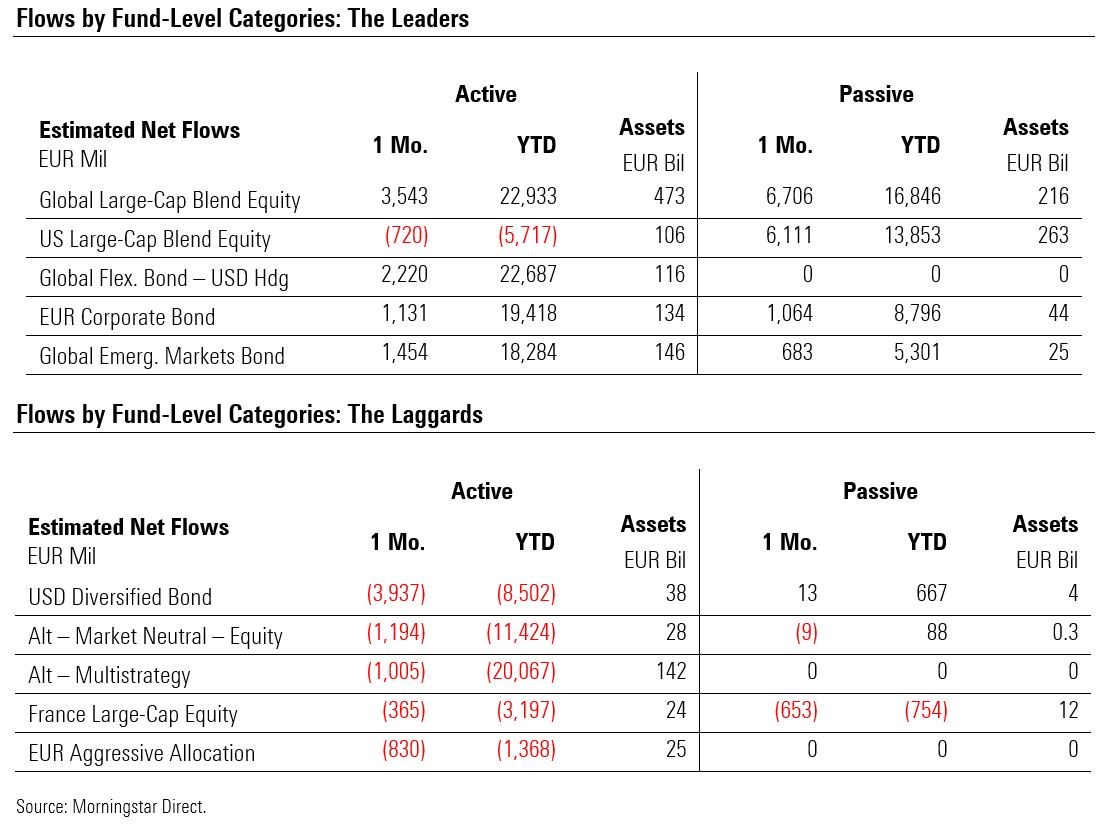This screenshot has width=1107, height=836.
Task: Click the 'Source: Morningstar Direct.' footnote
Action: 111,806
